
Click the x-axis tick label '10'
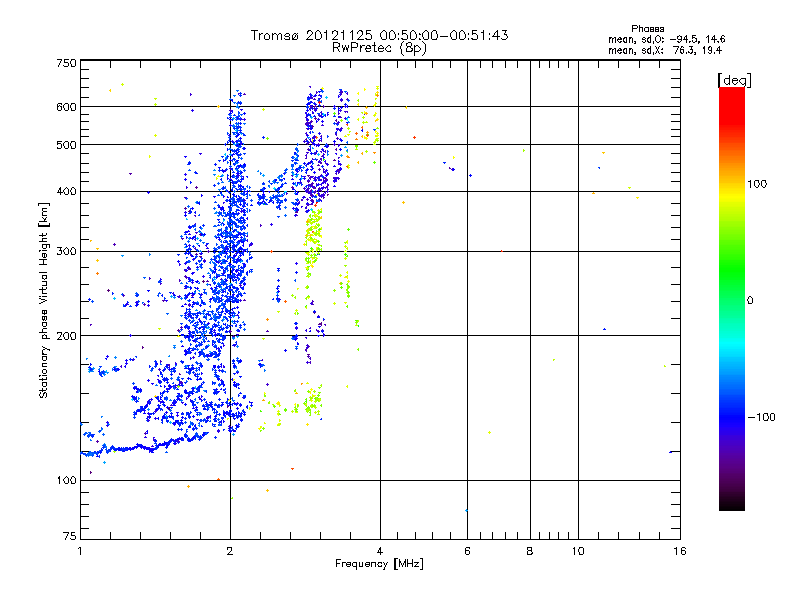(x=578, y=551)
